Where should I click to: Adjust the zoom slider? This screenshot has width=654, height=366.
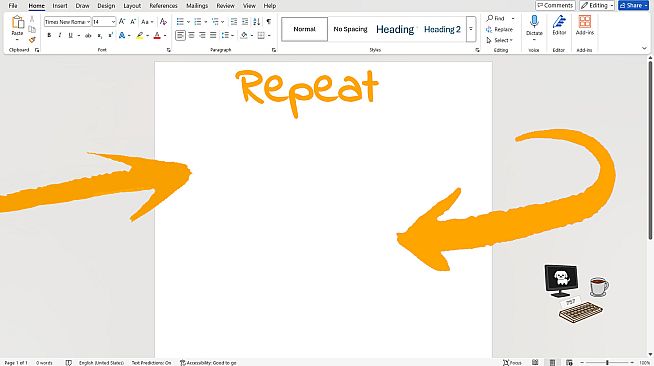click(607, 363)
